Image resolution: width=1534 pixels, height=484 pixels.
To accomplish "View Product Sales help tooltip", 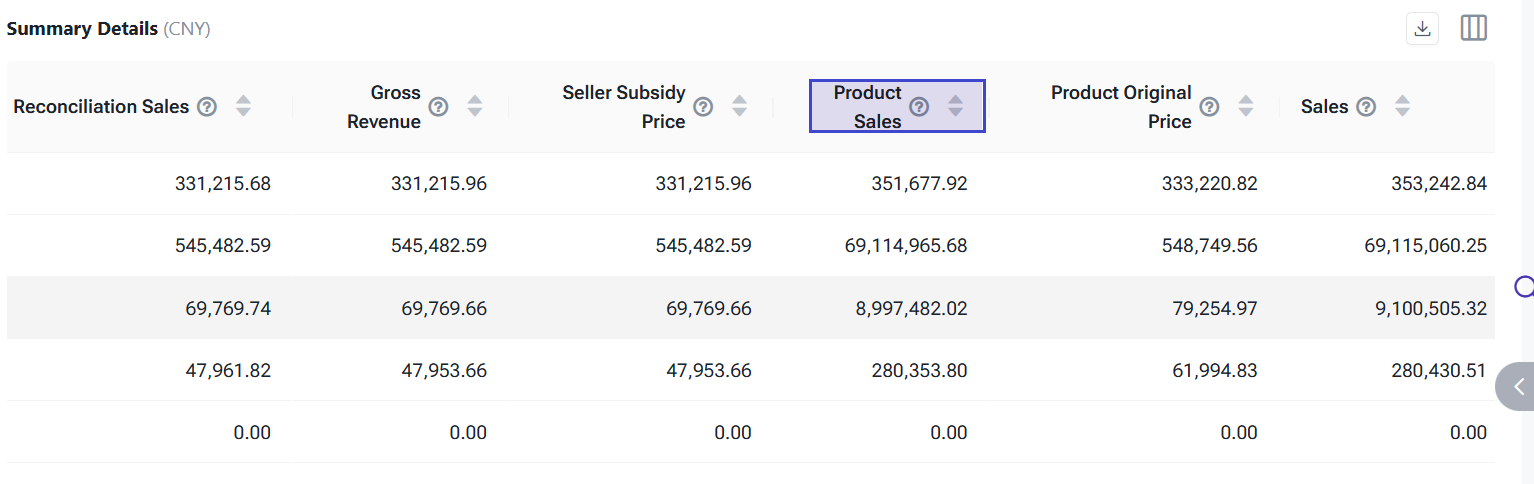I will (x=919, y=107).
